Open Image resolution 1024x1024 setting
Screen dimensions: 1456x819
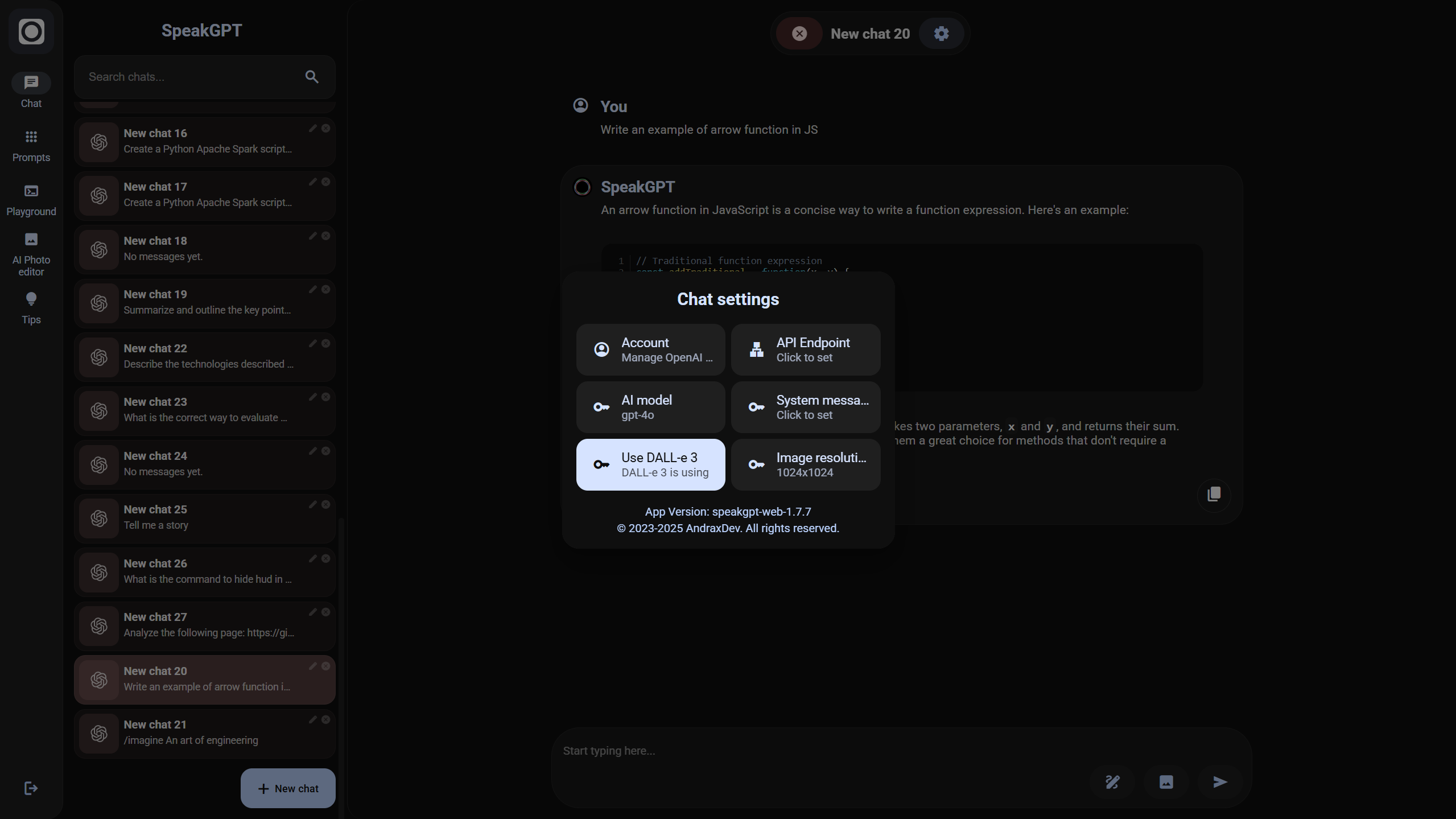click(805, 464)
